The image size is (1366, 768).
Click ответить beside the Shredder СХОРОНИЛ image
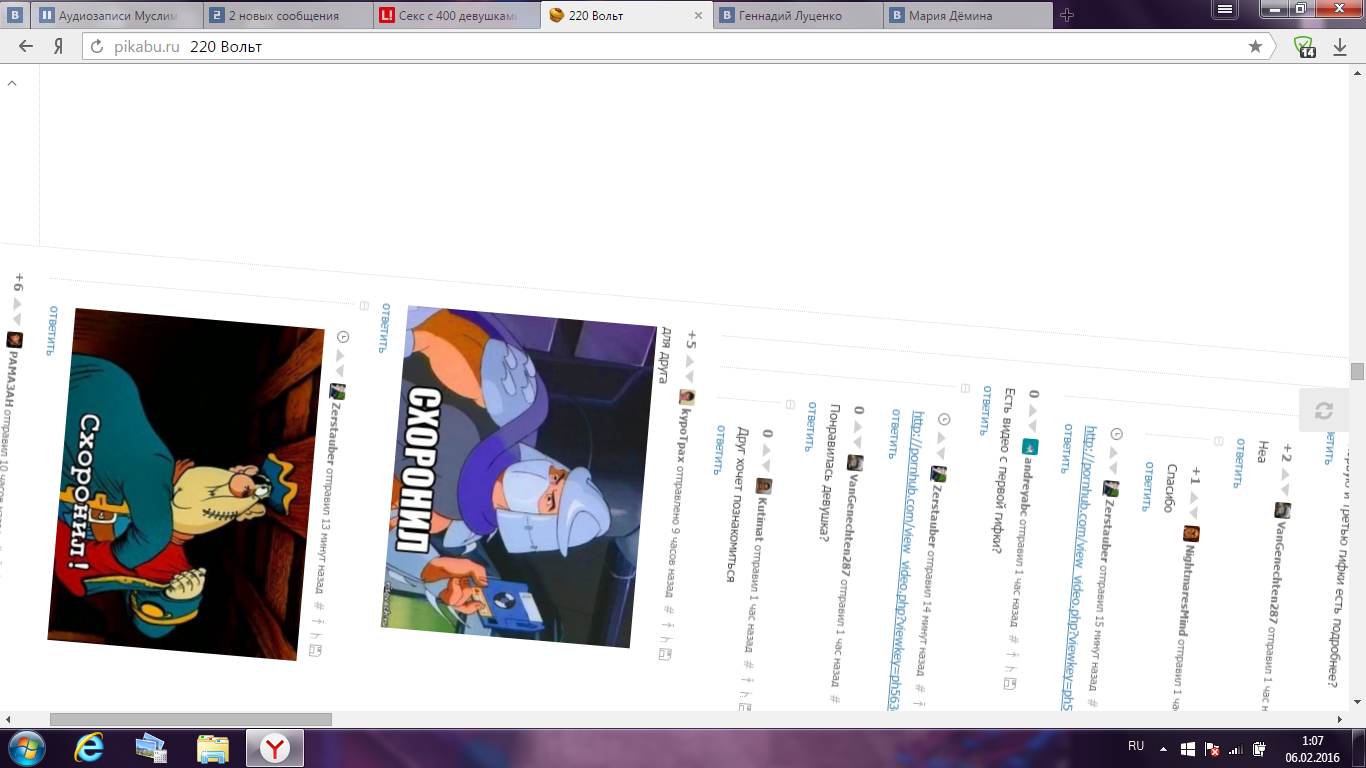[x=383, y=329]
